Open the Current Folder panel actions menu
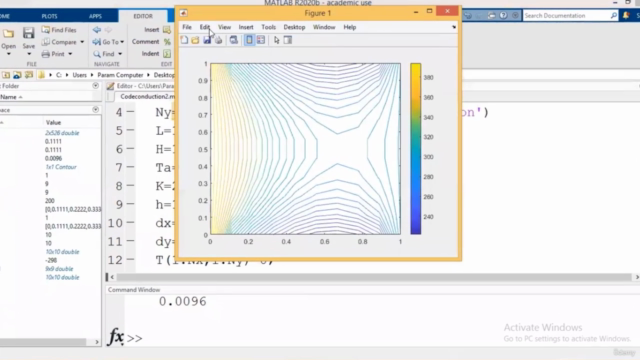Viewport: 640px width, 360px height. click(96, 86)
